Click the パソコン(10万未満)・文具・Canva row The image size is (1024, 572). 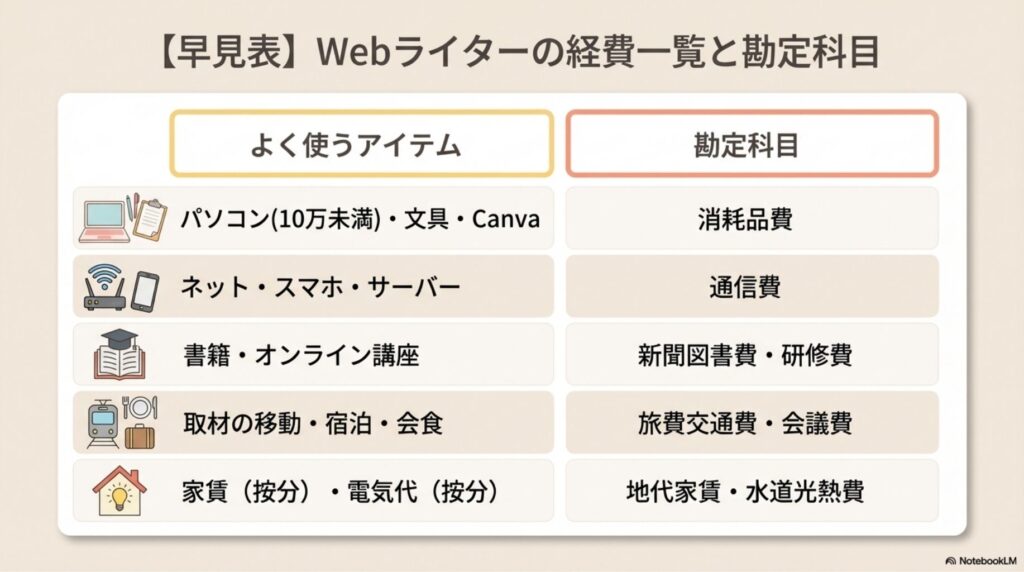(360, 219)
